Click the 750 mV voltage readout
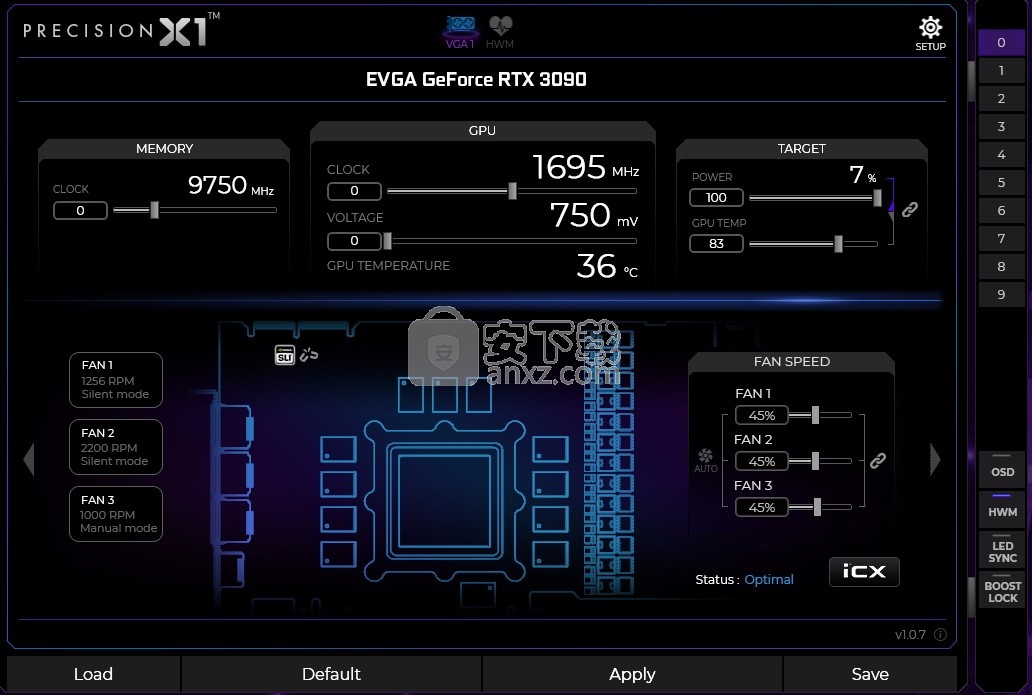Screen dimensions: 1032x695 coord(593,215)
